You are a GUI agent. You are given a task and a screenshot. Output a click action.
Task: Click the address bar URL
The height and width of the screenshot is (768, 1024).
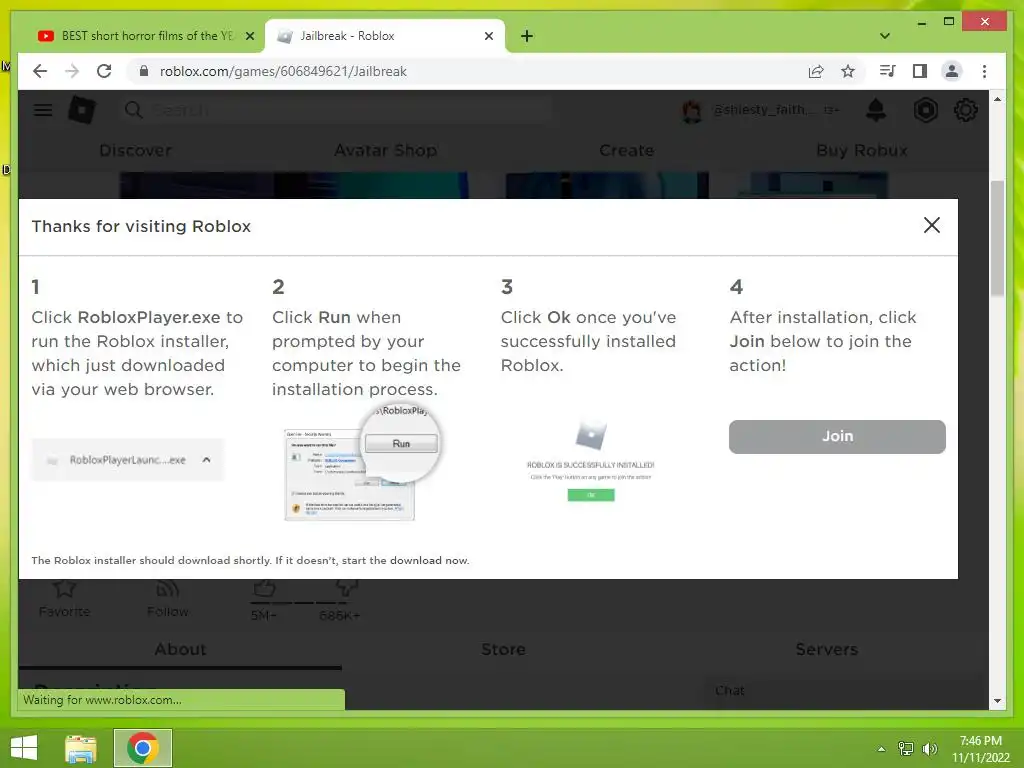pyautogui.click(x=283, y=71)
